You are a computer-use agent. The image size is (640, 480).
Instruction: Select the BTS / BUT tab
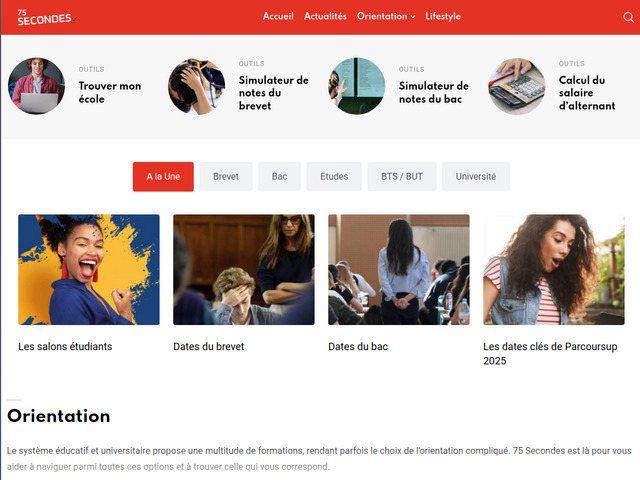tap(402, 177)
